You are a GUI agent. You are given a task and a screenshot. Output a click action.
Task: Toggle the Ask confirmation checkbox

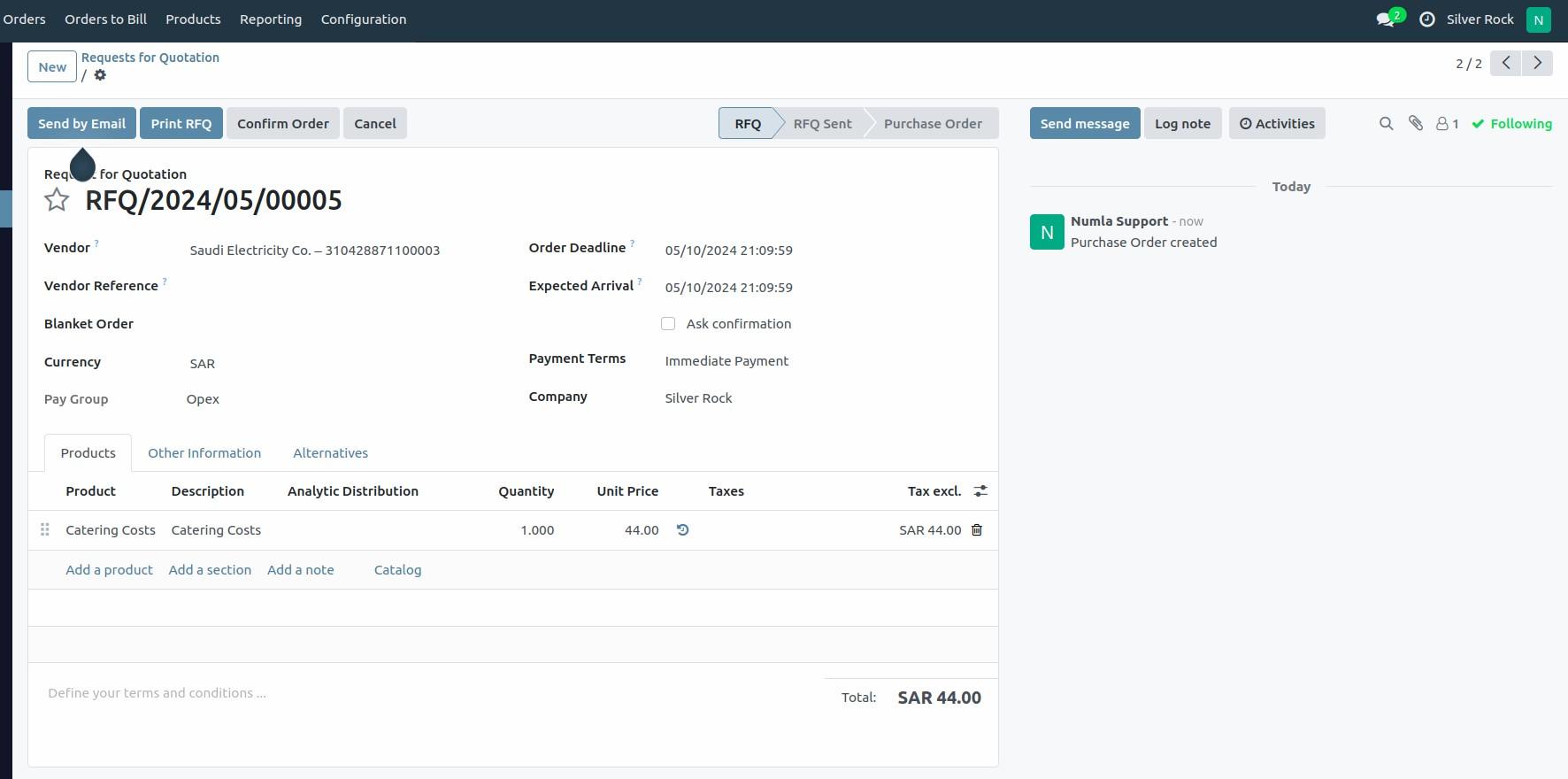pos(668,324)
